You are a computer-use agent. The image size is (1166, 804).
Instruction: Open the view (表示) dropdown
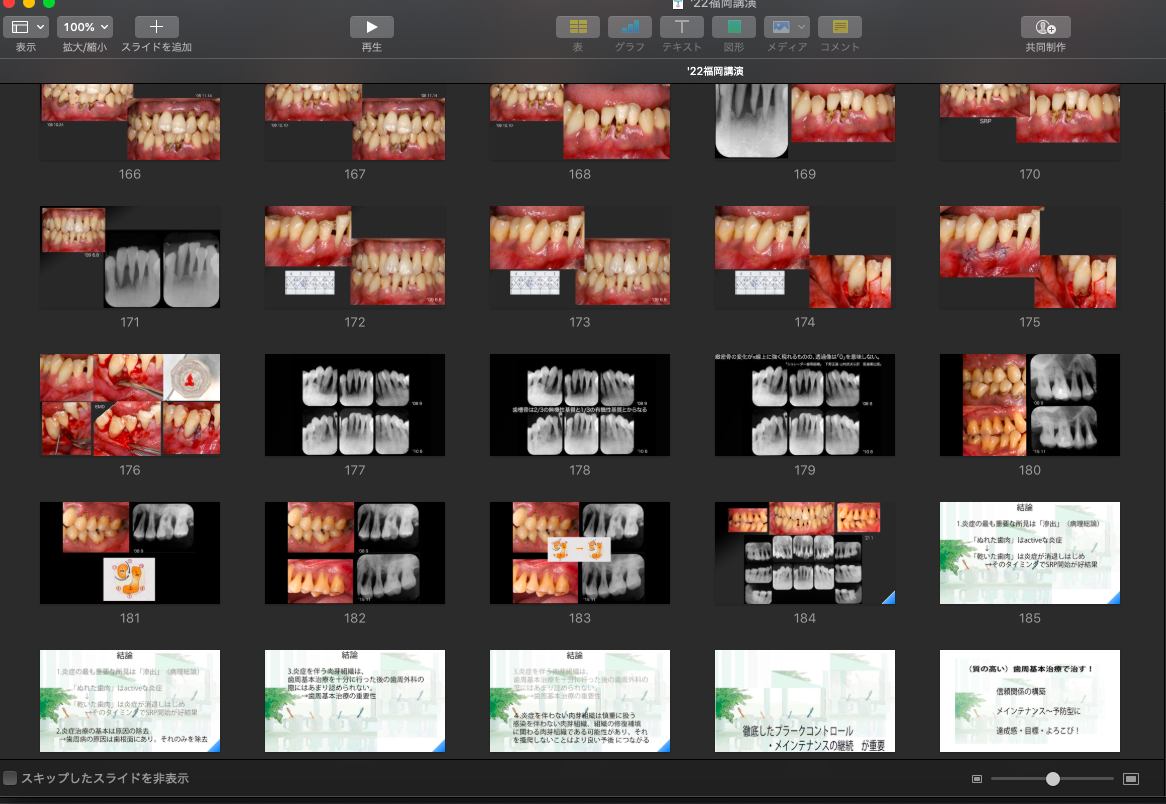27,28
